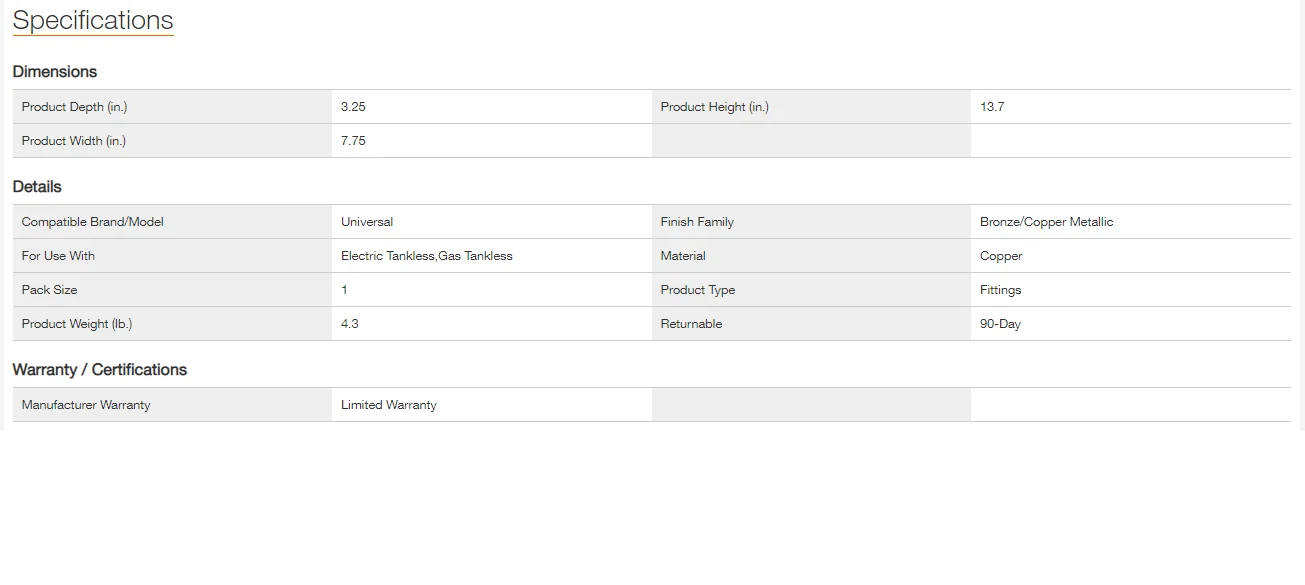Select the Electric Tankless,Gas Tankless value
This screenshot has height=585, width=1305.
426,256
